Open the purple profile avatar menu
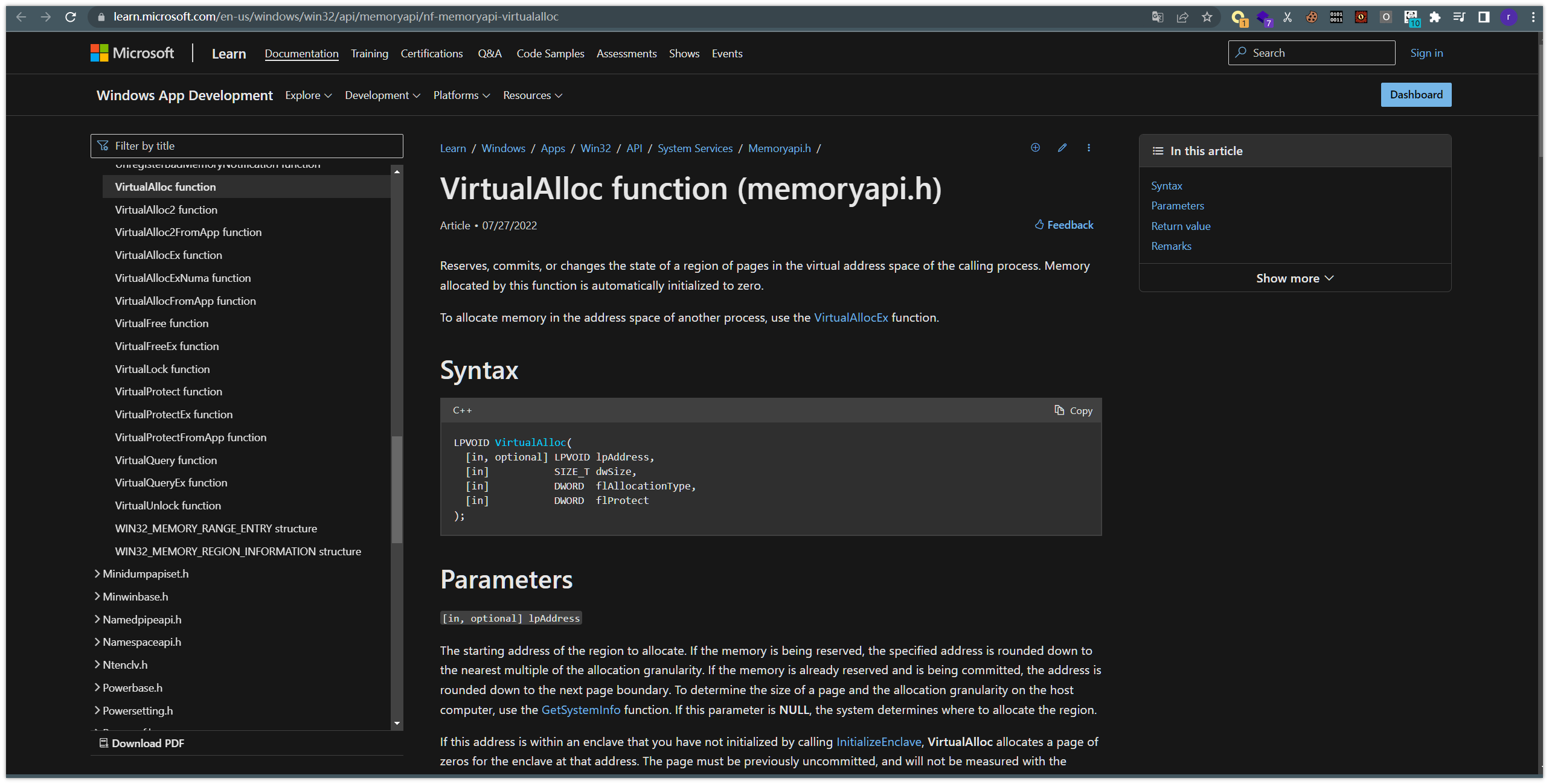 click(x=1509, y=17)
